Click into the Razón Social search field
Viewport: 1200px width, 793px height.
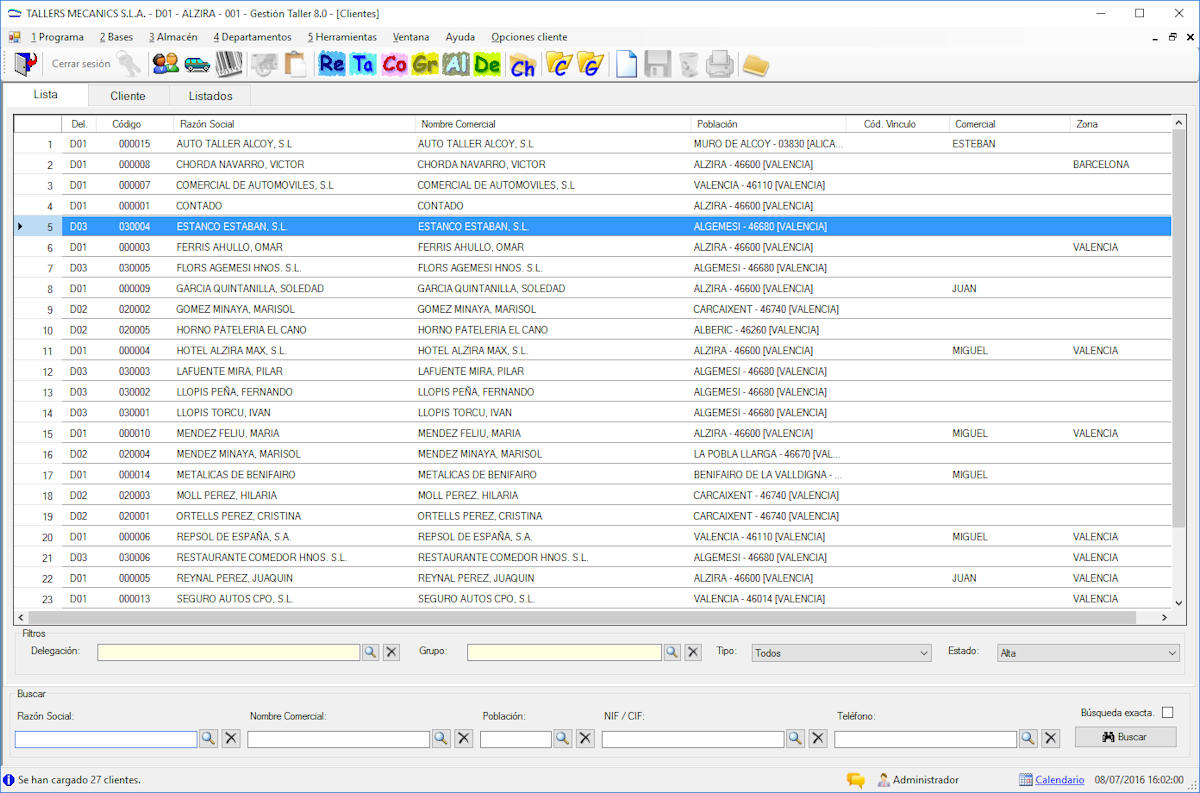[x=106, y=739]
